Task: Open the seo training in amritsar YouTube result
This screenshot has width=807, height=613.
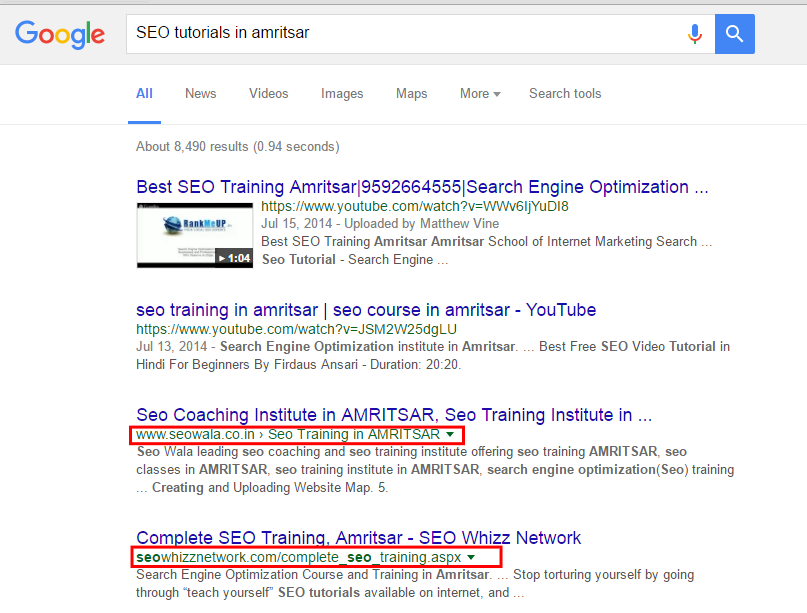Action: coord(366,310)
